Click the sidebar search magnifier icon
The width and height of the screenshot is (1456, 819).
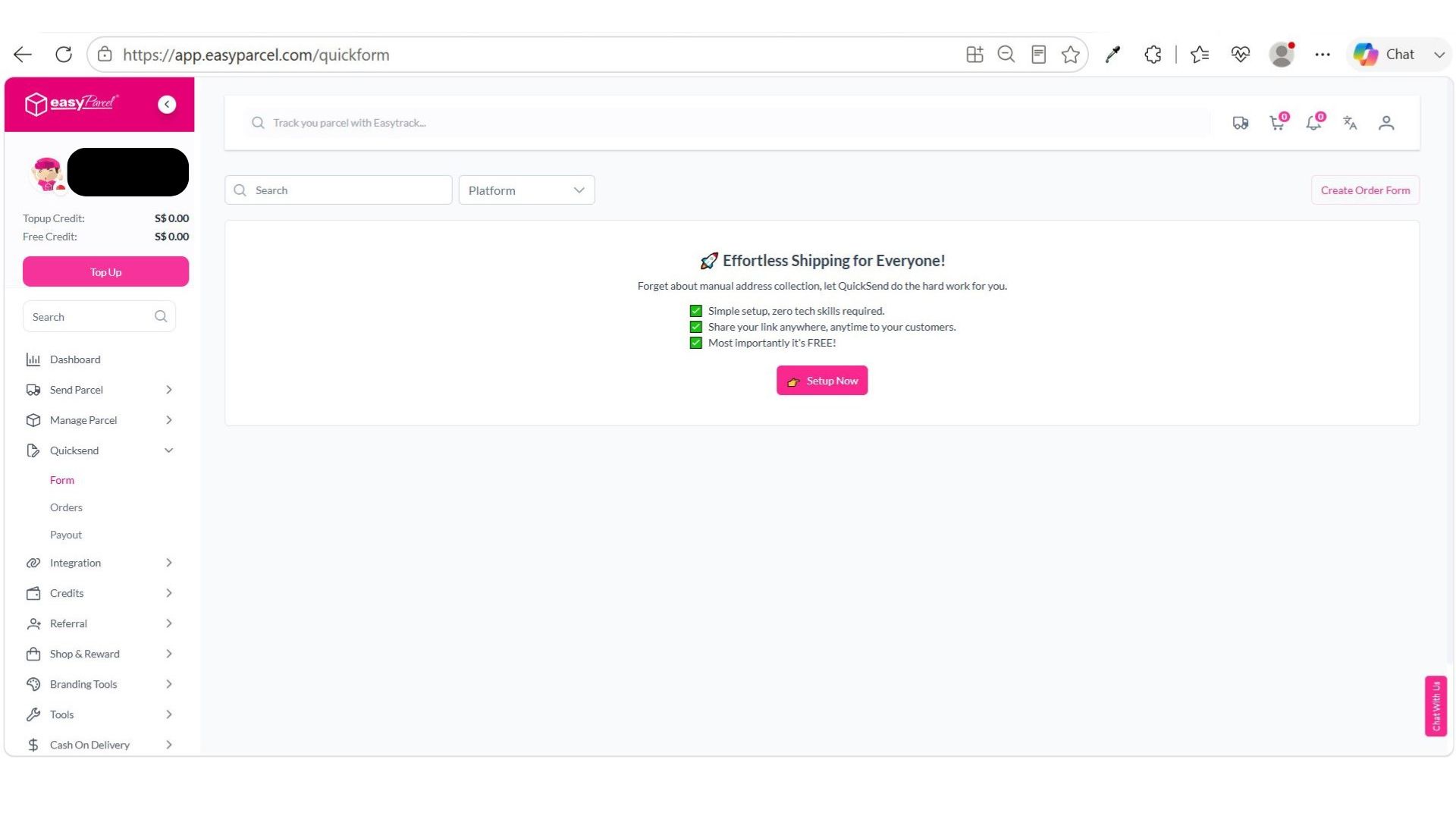coord(161,316)
